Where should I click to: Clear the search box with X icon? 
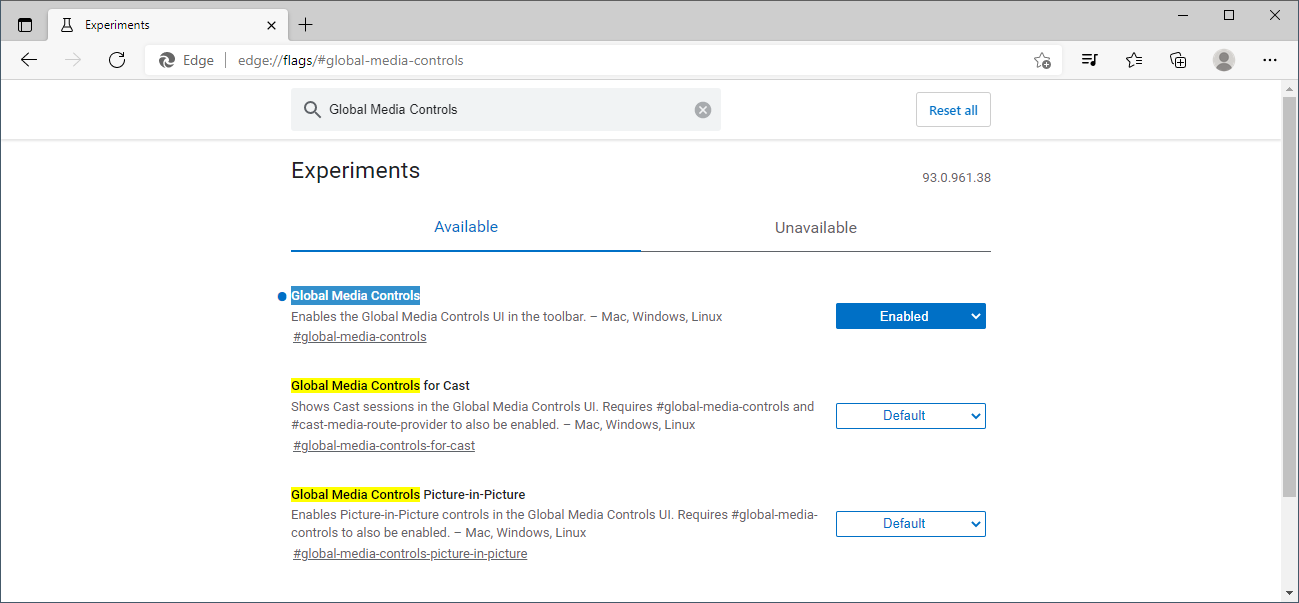703,110
